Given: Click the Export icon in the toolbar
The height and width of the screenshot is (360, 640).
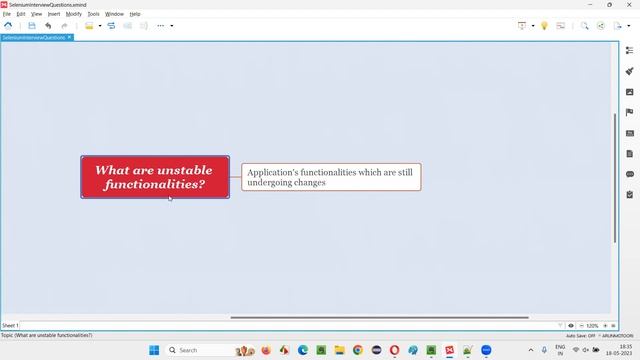Looking at the screenshot, I should pyautogui.click(x=618, y=26).
